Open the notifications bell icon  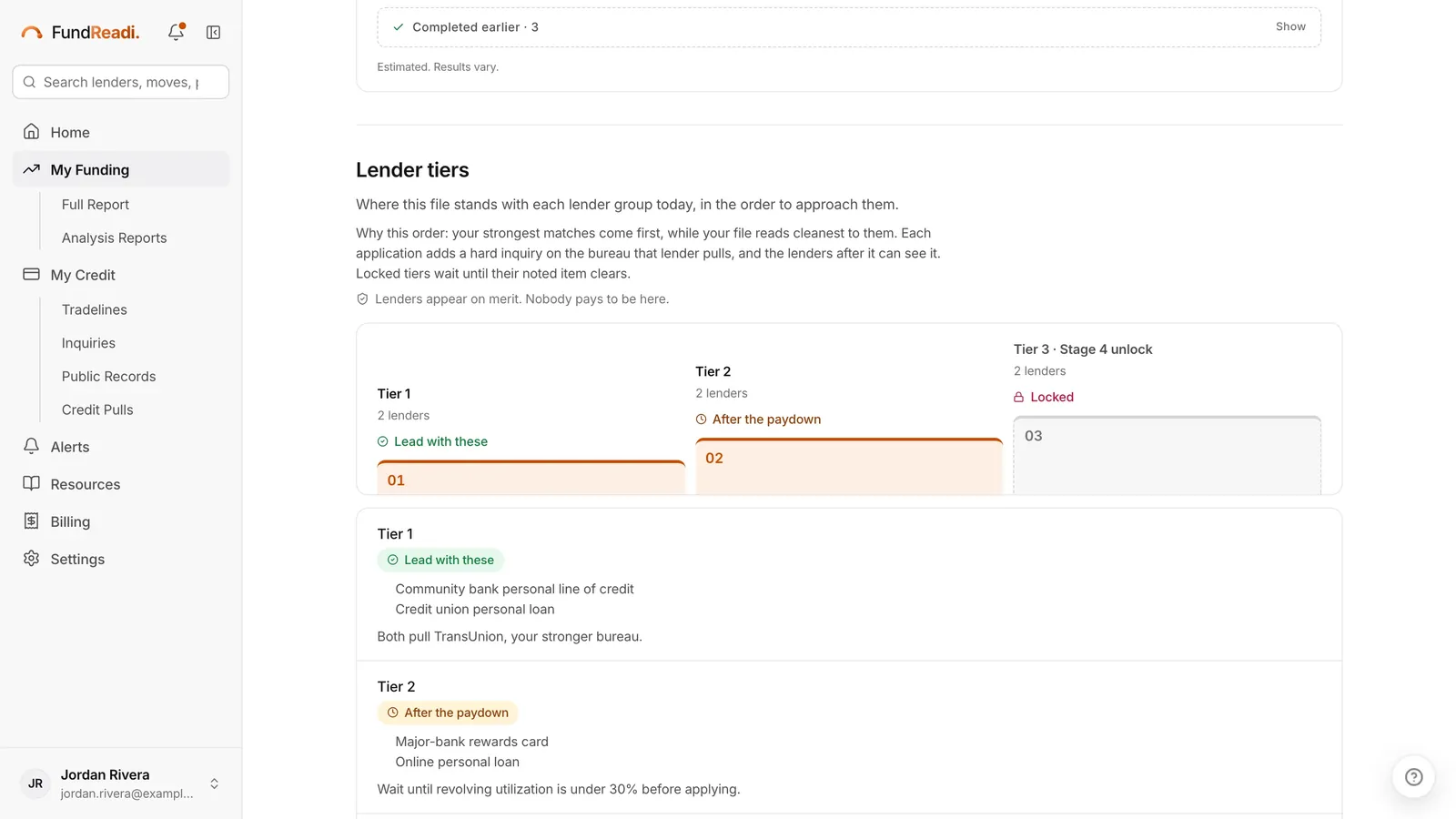click(177, 32)
